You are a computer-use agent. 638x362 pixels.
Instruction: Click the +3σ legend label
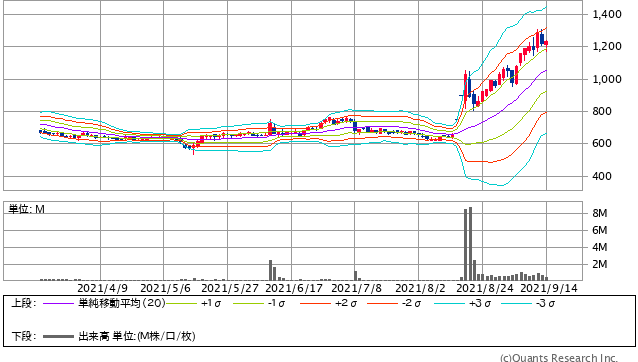480,303
